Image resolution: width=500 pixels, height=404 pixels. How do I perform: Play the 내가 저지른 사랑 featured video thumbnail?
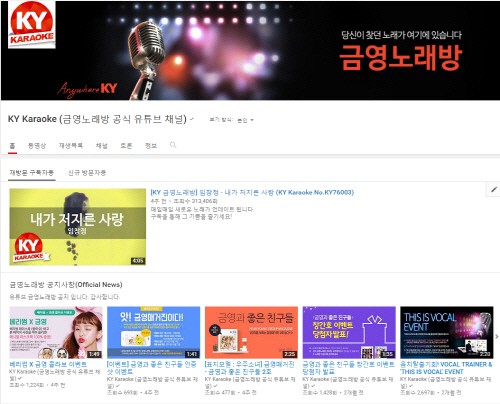tap(77, 227)
